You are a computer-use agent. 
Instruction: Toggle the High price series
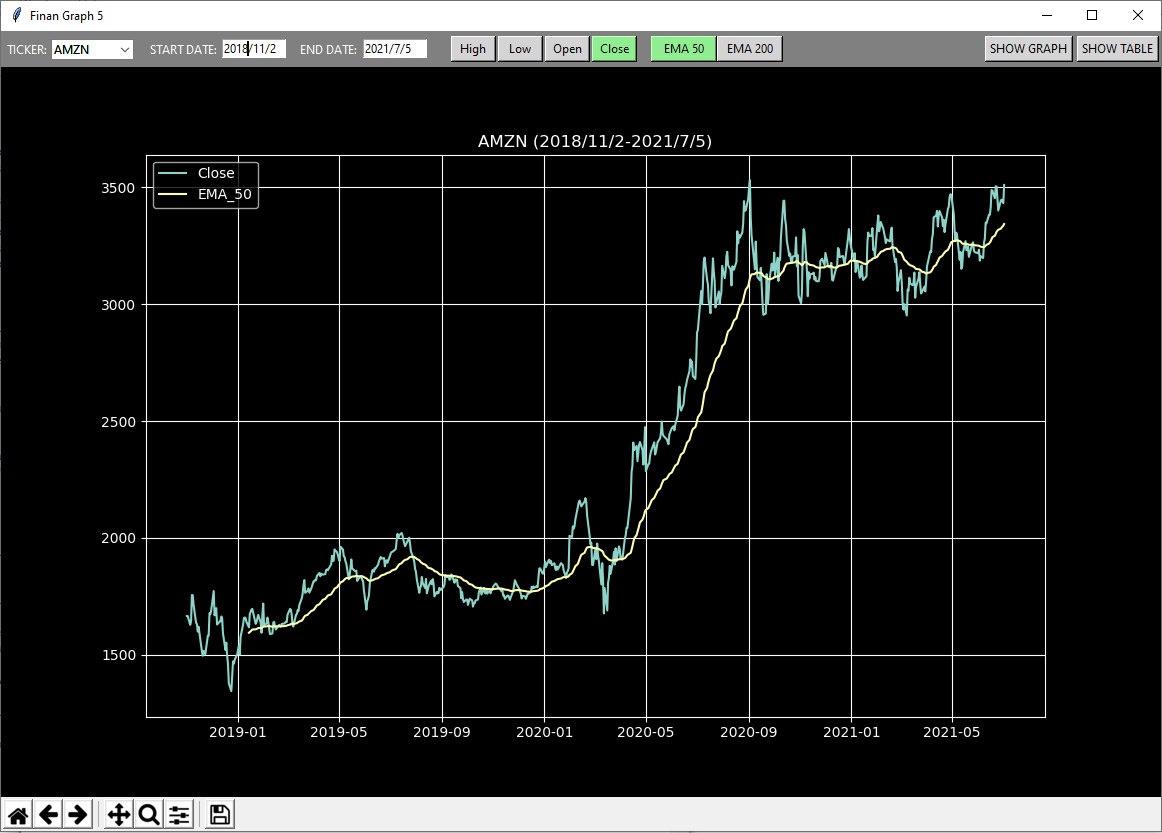coord(473,49)
